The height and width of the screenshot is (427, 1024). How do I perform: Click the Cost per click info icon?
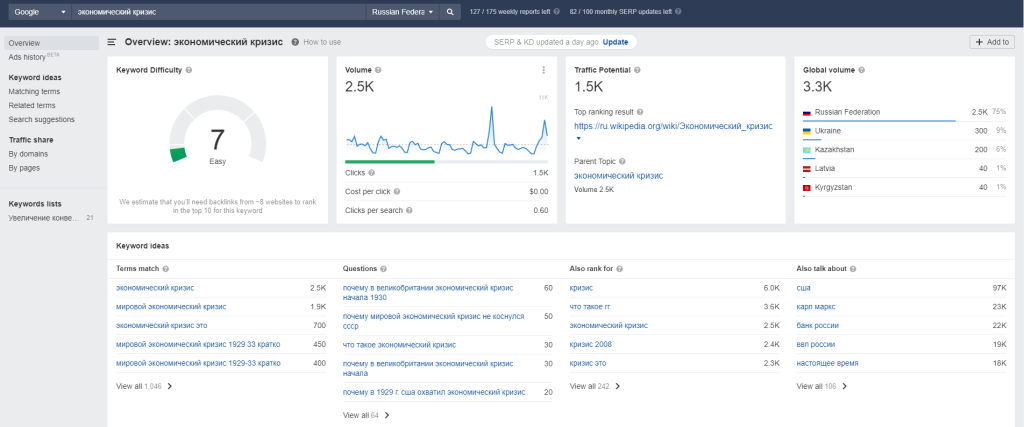coord(397,192)
